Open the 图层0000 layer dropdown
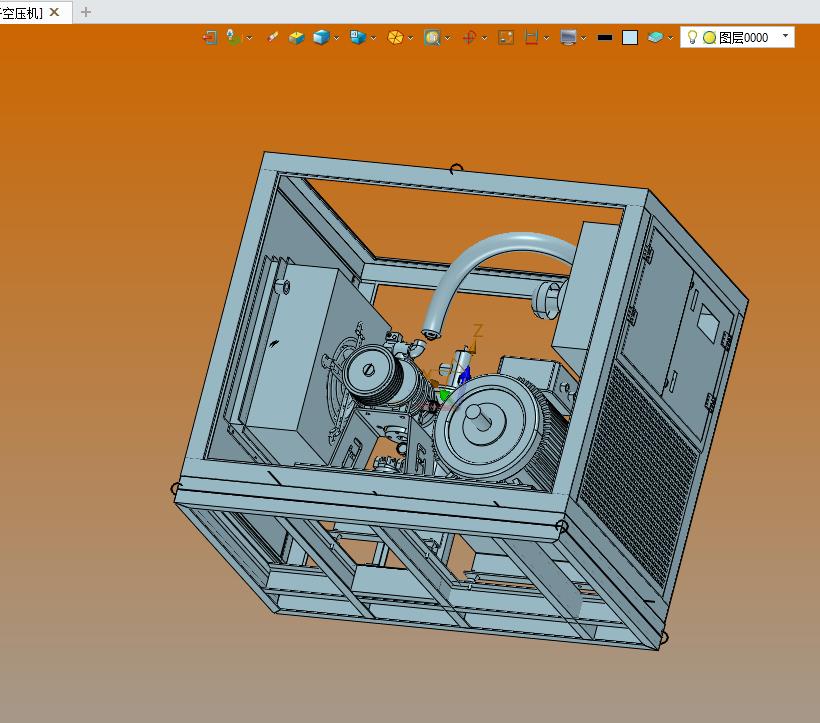Screen dimensions: 820x723 pos(785,37)
